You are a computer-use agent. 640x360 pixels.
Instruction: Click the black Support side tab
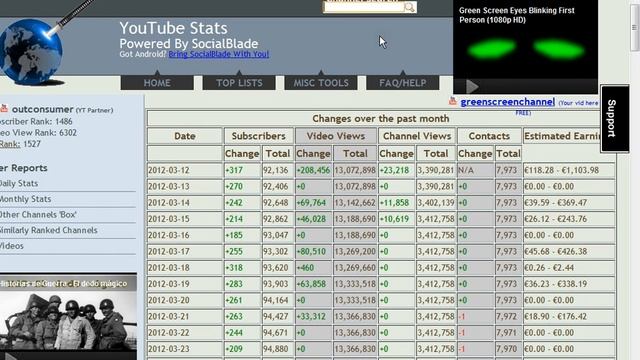click(614, 118)
